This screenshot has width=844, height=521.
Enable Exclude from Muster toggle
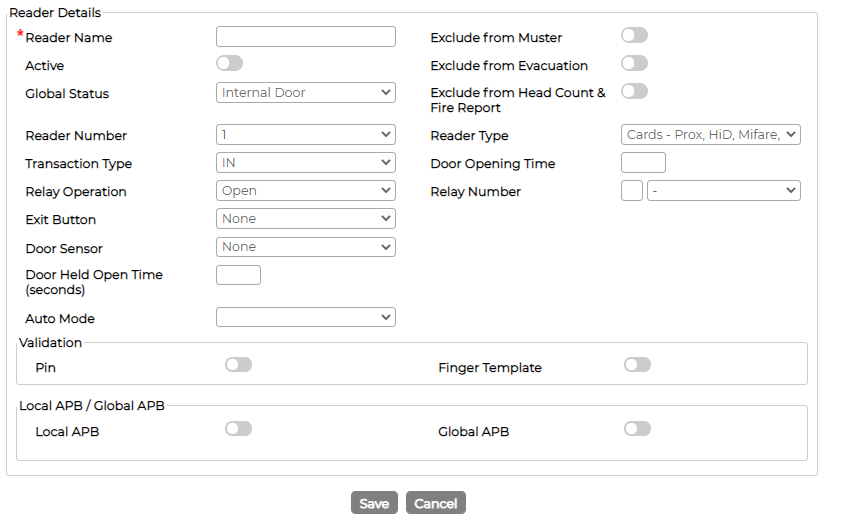[x=635, y=36]
